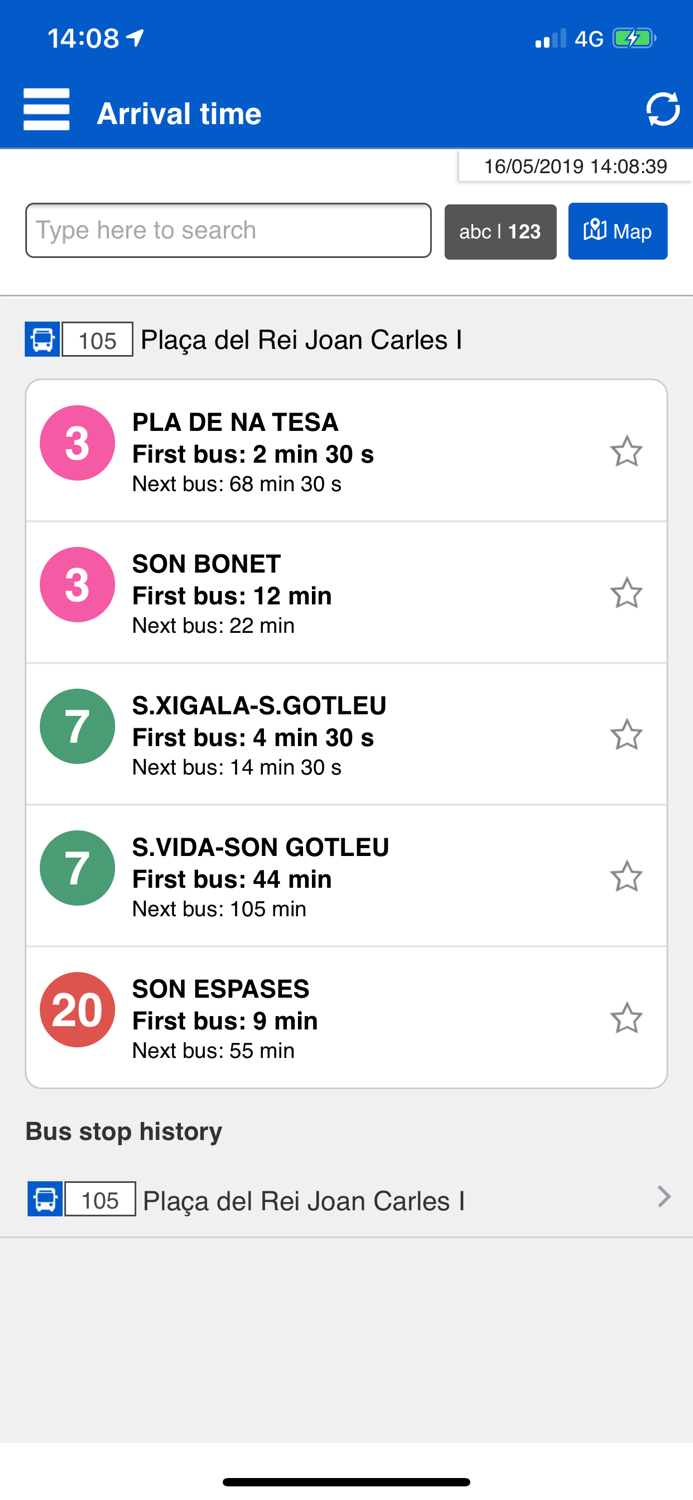The width and height of the screenshot is (693, 1500).
Task: Toggle favorite star for S.XIGALA-S.GOTLEU
Action: point(627,735)
